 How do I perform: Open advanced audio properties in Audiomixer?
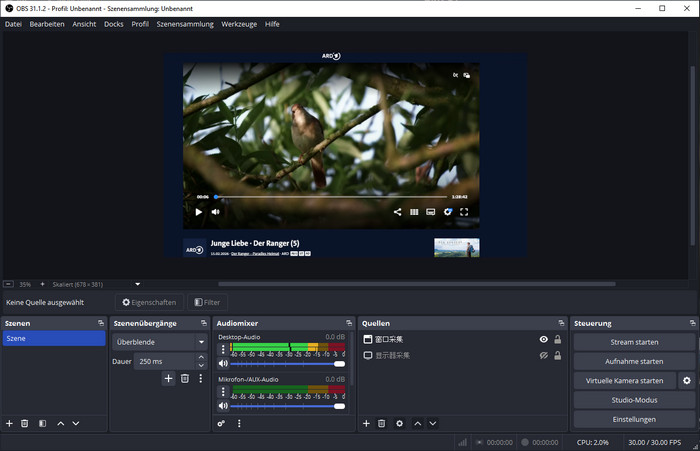tap(221, 423)
